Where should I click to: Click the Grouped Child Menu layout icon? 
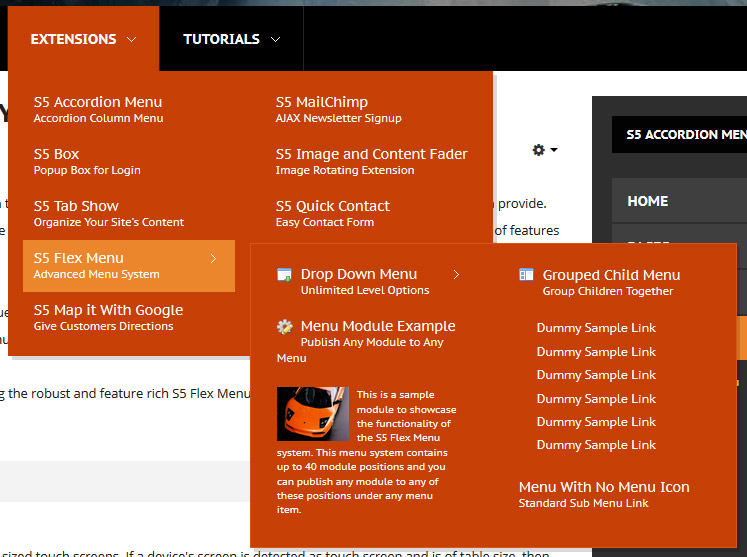(526, 275)
